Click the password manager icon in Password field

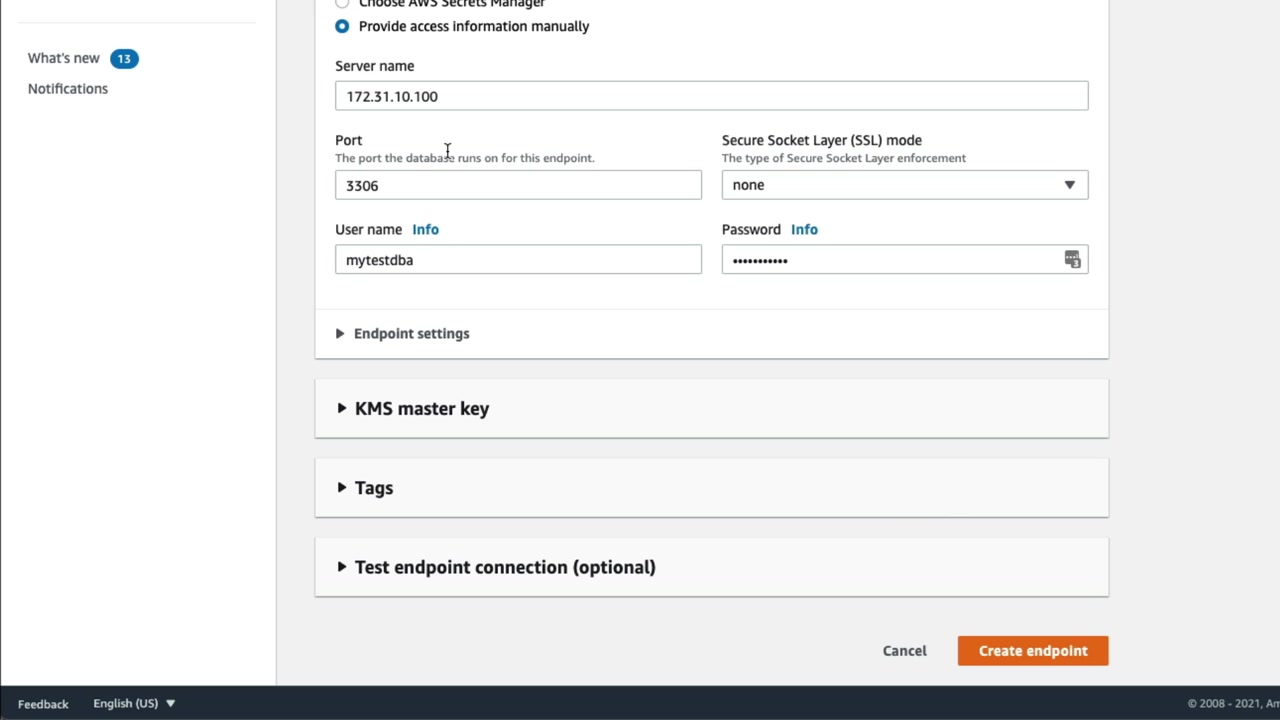[1072, 260]
